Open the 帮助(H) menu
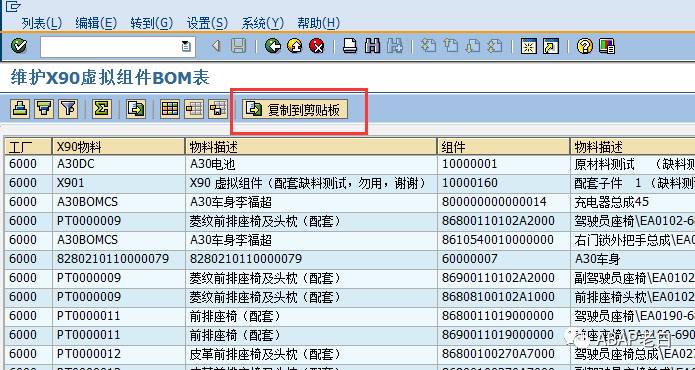The image size is (695, 370). [x=318, y=23]
